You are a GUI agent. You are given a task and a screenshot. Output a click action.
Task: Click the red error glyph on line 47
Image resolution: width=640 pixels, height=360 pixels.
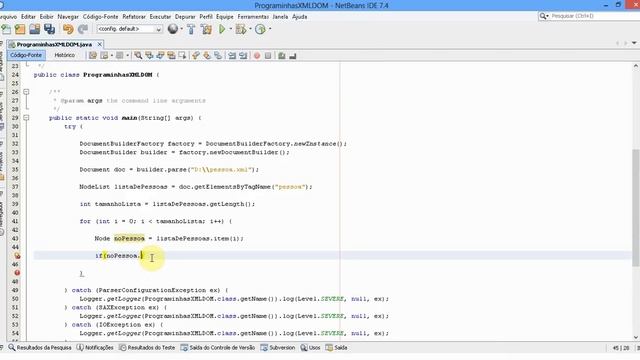17,273
